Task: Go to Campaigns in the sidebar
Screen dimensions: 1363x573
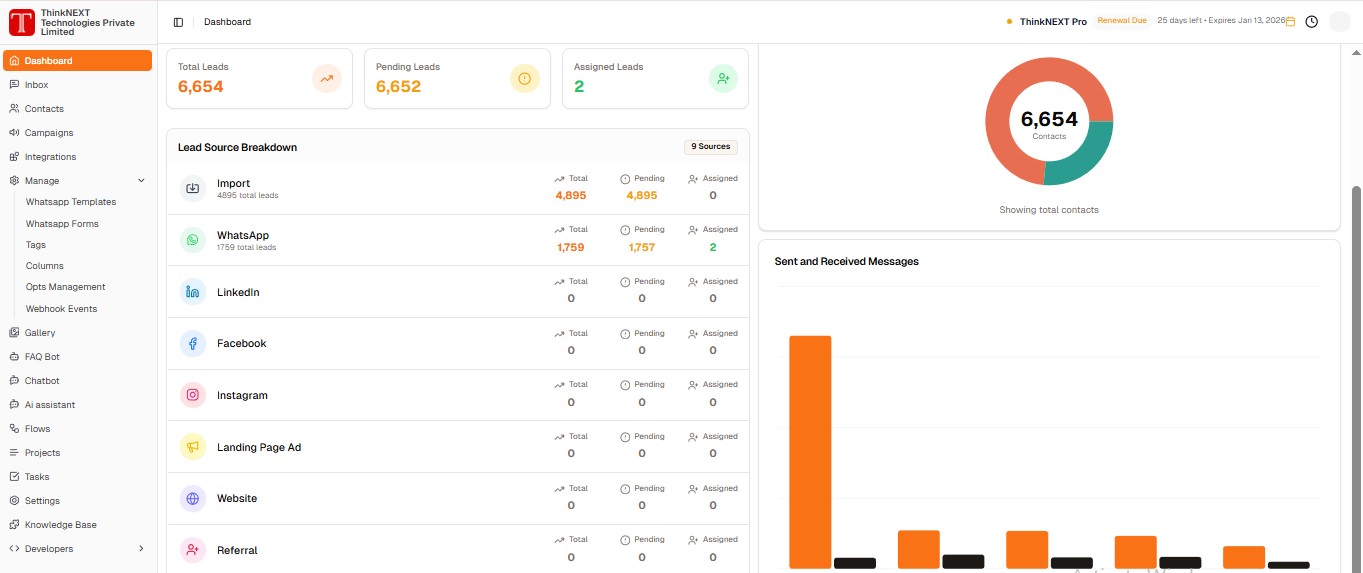Action: pyautogui.click(x=48, y=133)
